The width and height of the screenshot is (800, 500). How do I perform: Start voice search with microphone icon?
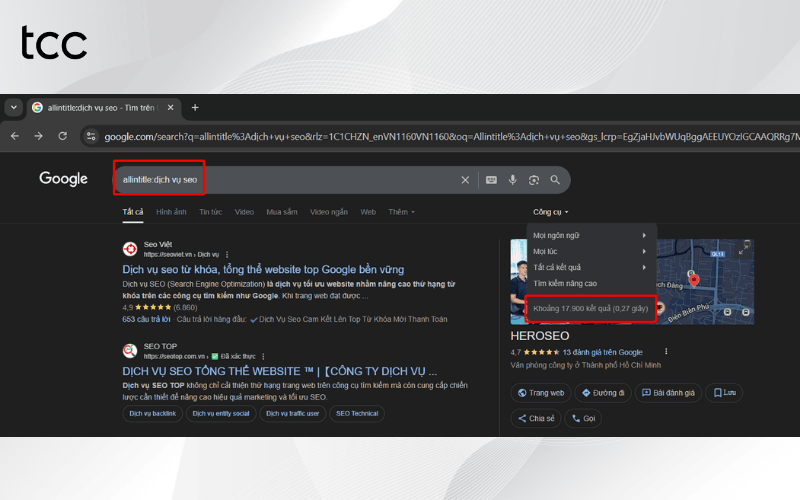point(513,180)
